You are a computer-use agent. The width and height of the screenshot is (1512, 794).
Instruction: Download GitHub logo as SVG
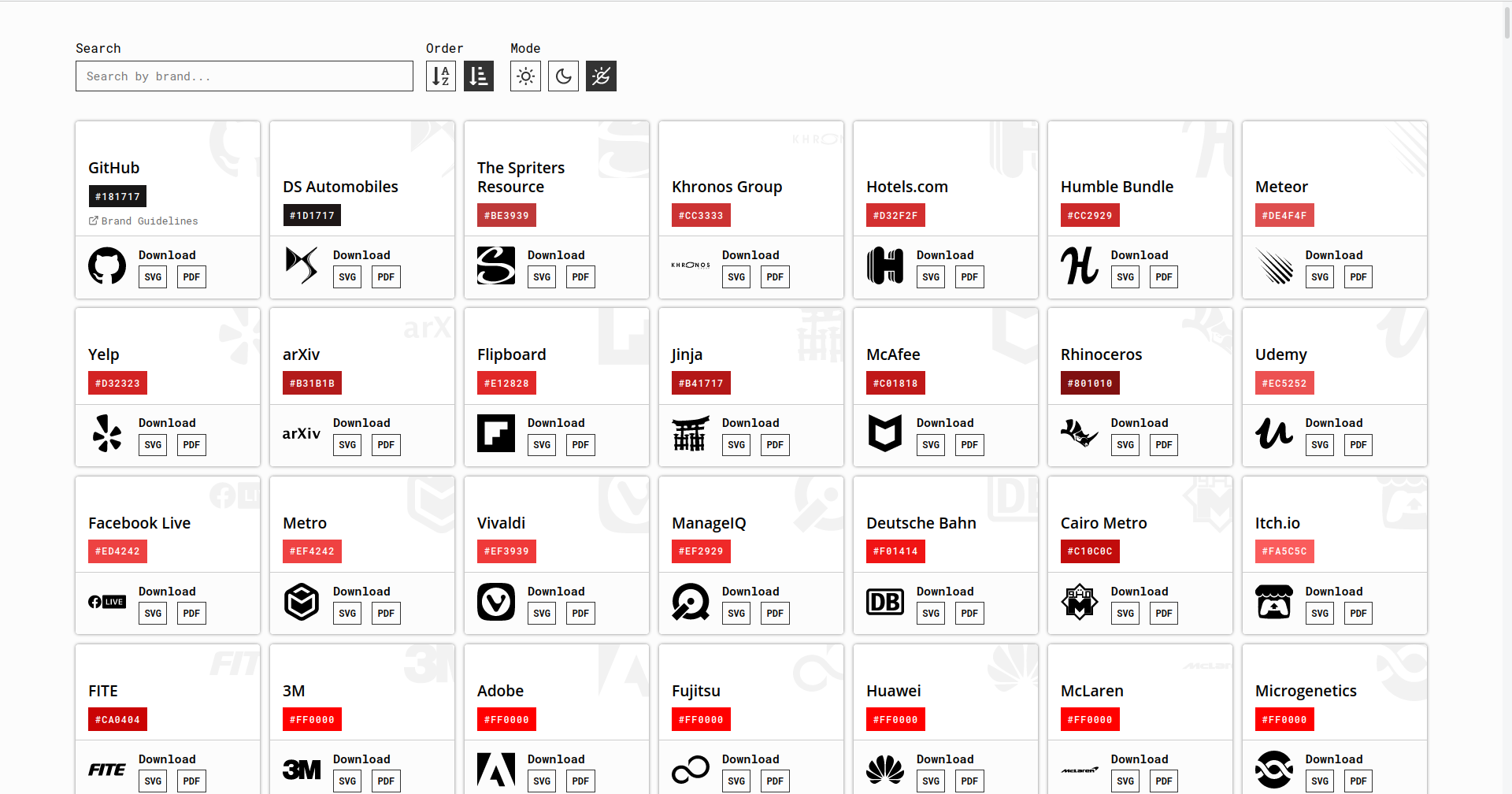153,277
